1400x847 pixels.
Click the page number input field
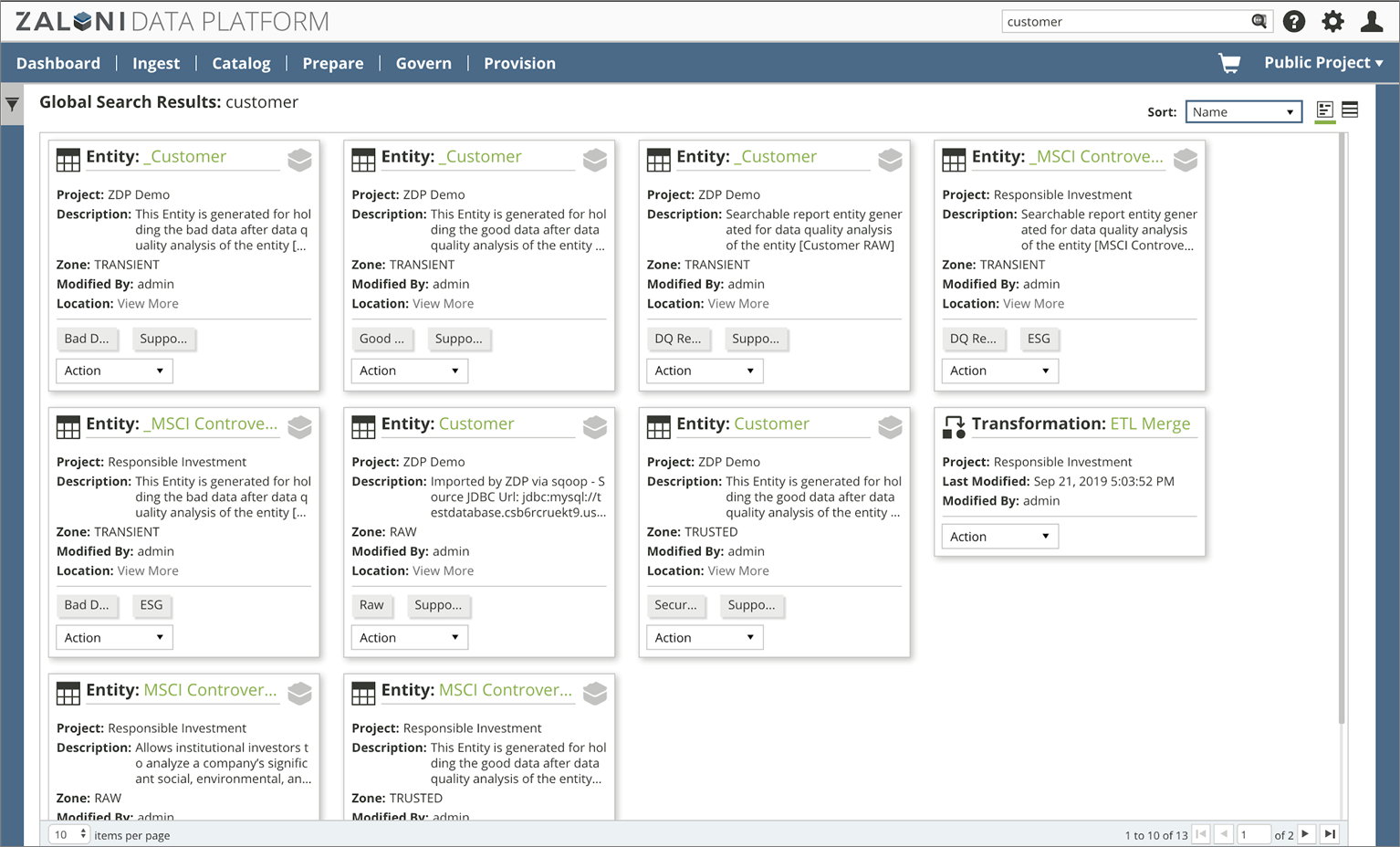pos(1253,834)
